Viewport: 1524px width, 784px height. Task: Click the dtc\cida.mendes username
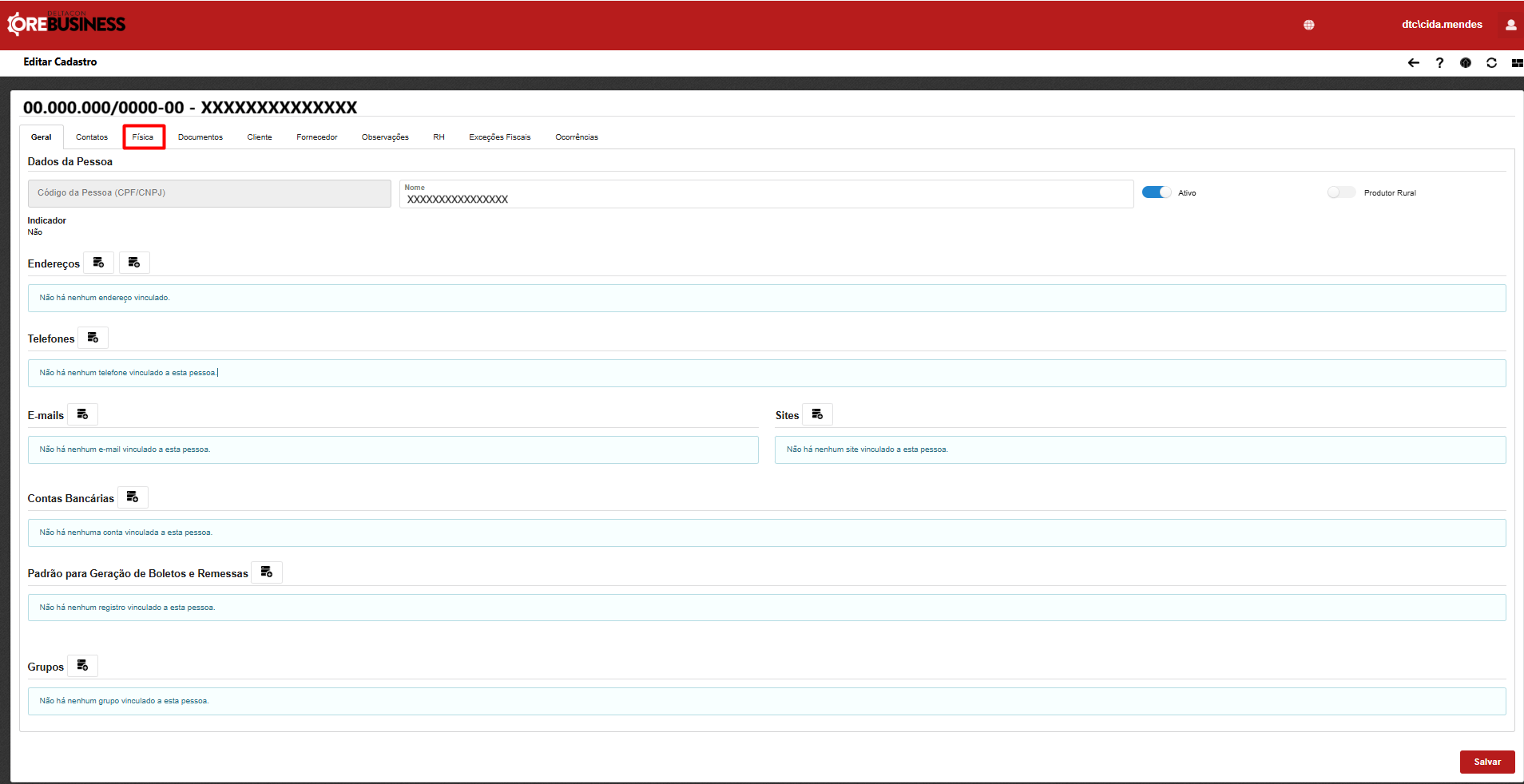(x=1442, y=25)
